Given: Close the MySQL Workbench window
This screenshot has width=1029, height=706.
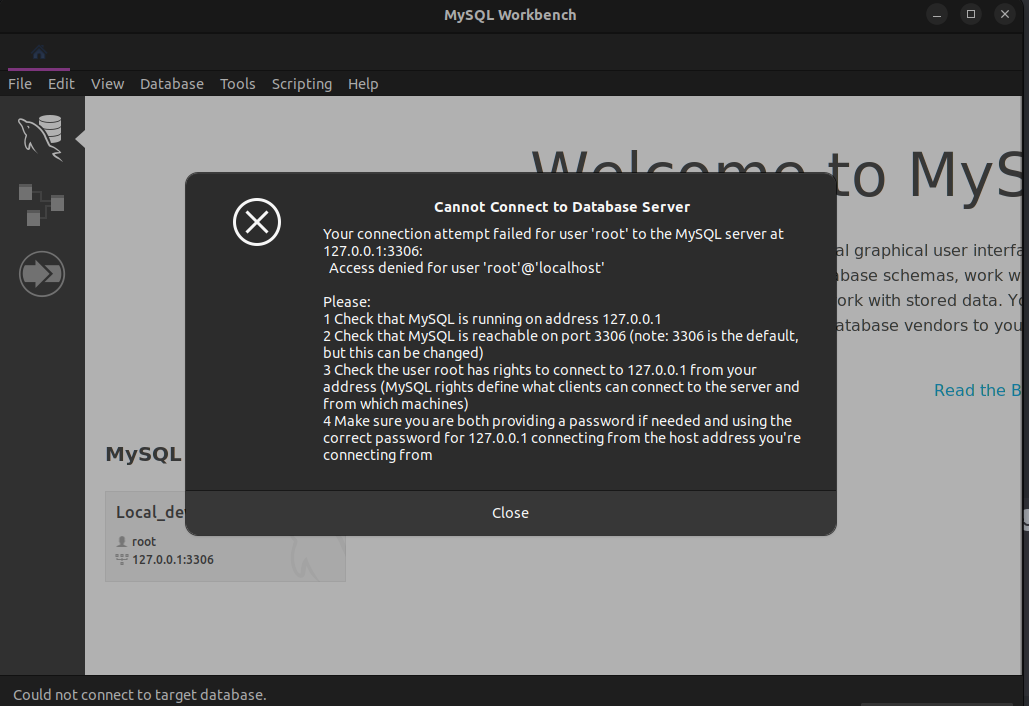Looking at the screenshot, I should click(x=1005, y=14).
